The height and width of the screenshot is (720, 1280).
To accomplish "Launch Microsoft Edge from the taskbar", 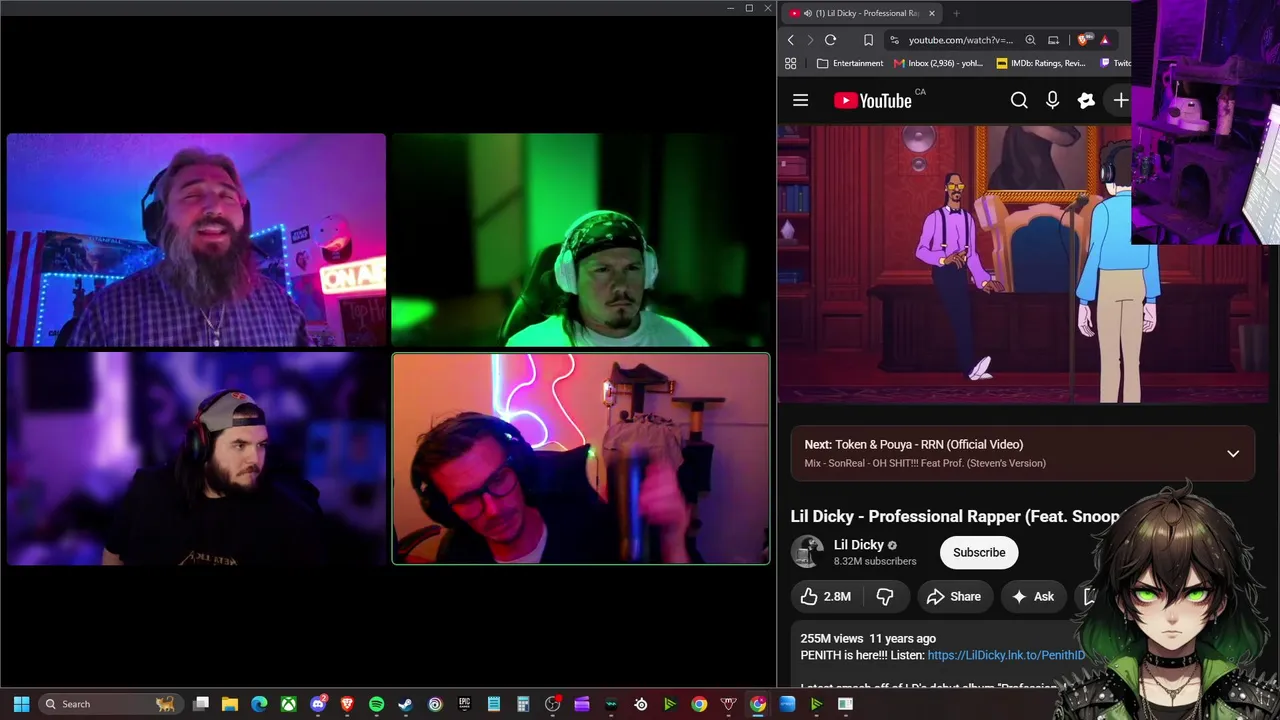I will 259,704.
